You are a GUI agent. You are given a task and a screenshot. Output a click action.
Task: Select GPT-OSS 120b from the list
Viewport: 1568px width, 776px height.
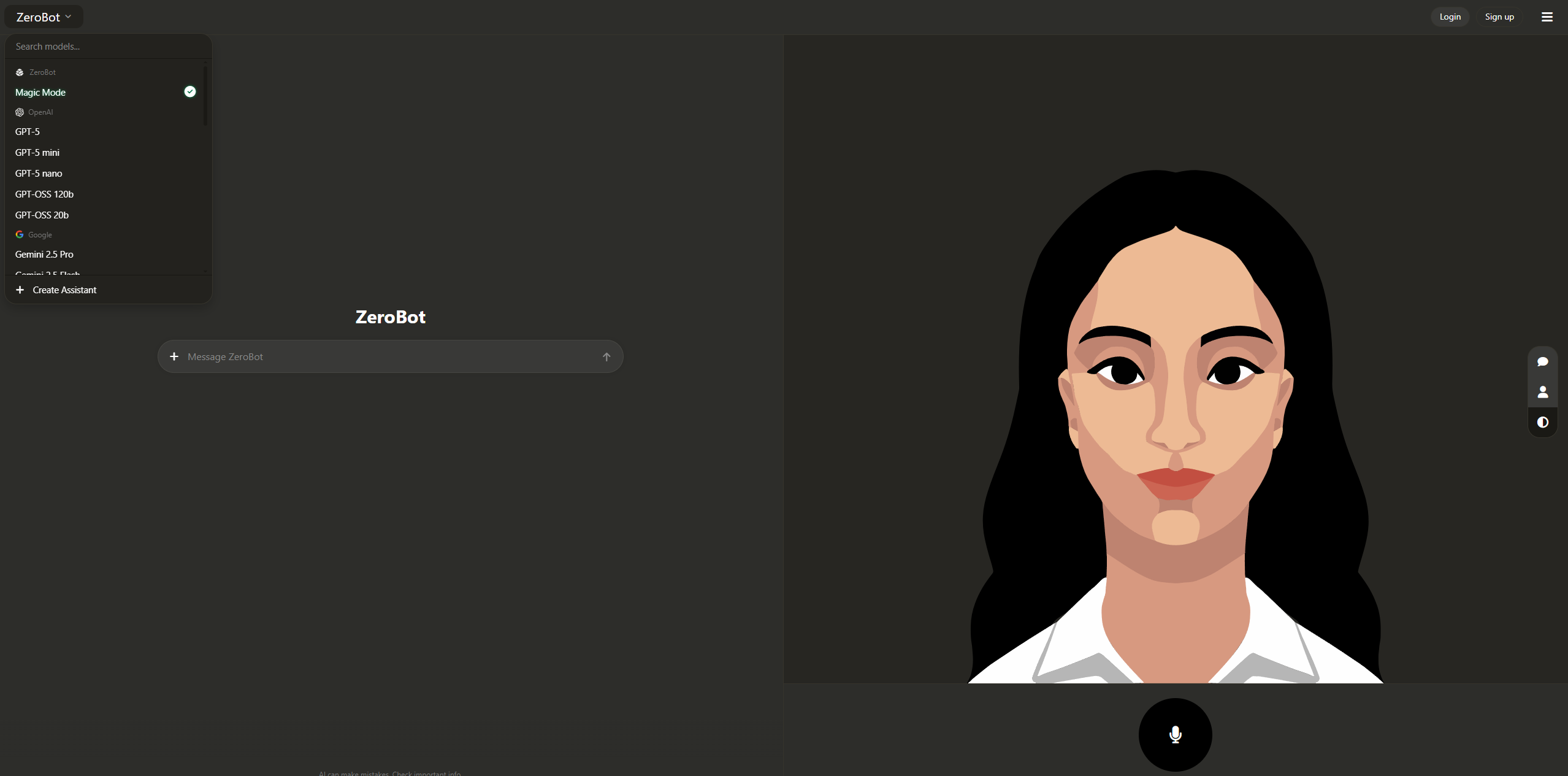tap(44, 194)
